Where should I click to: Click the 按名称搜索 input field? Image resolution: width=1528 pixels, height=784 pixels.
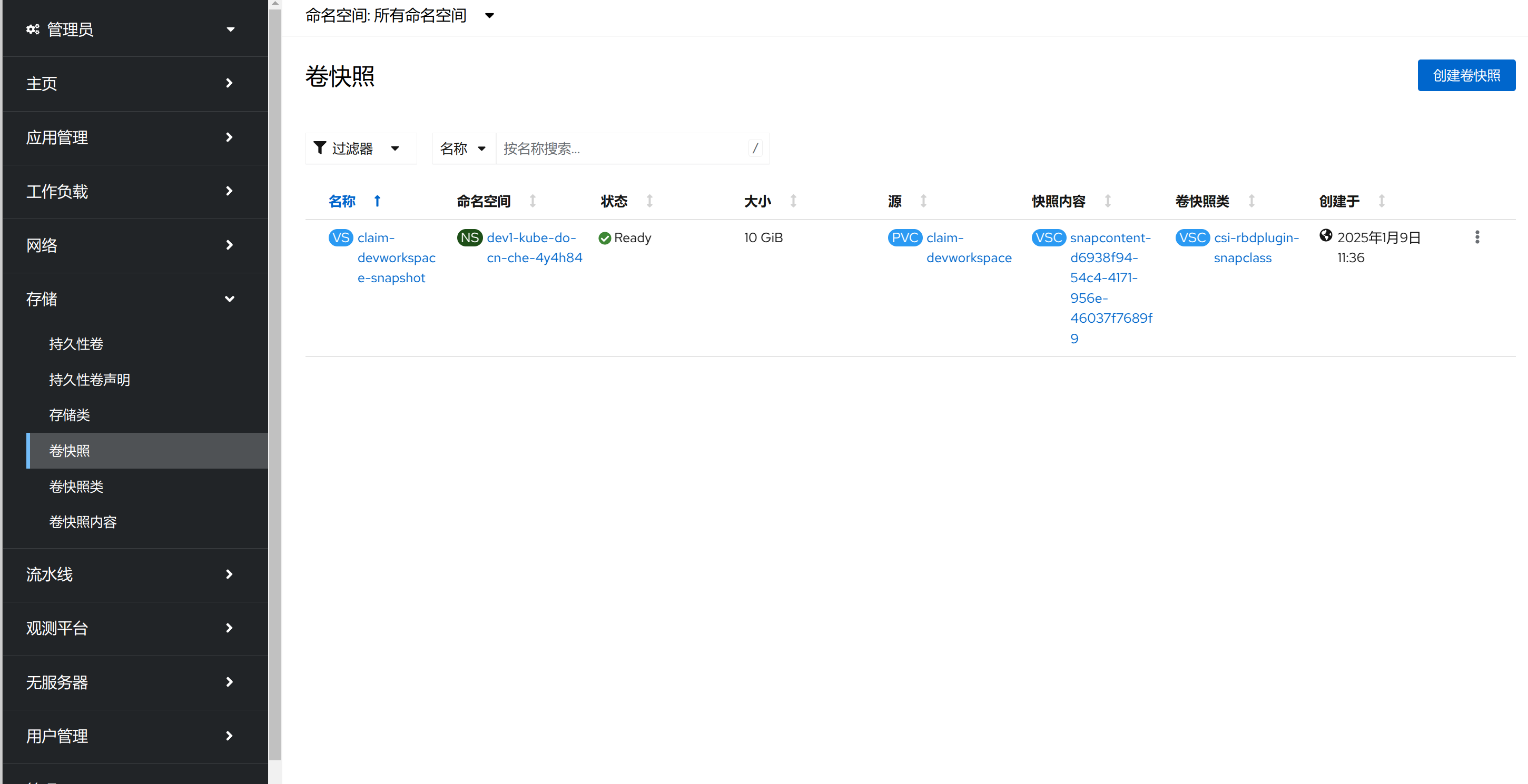tap(623, 148)
